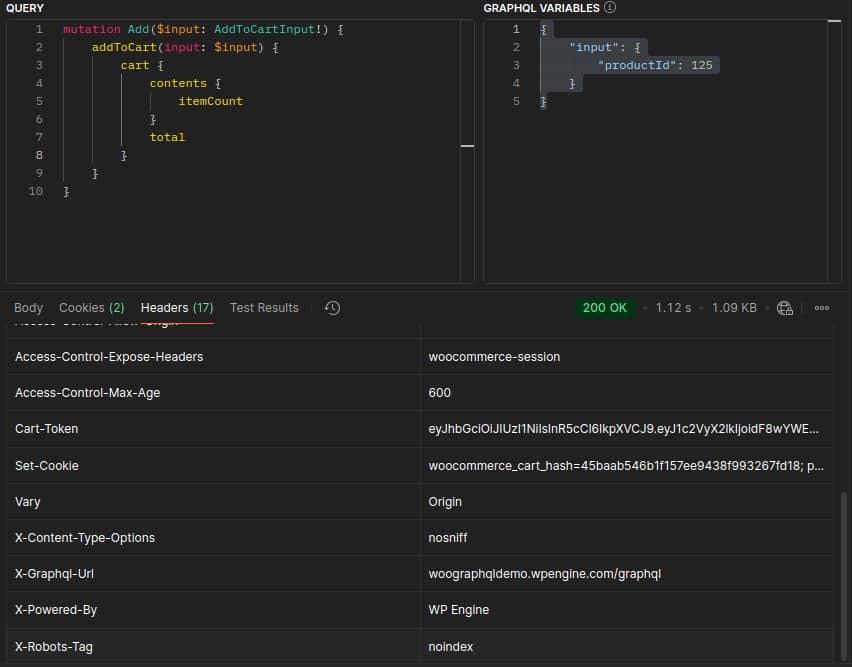Click the noindex header value
Image resolution: width=852 pixels, height=667 pixels.
click(450, 646)
